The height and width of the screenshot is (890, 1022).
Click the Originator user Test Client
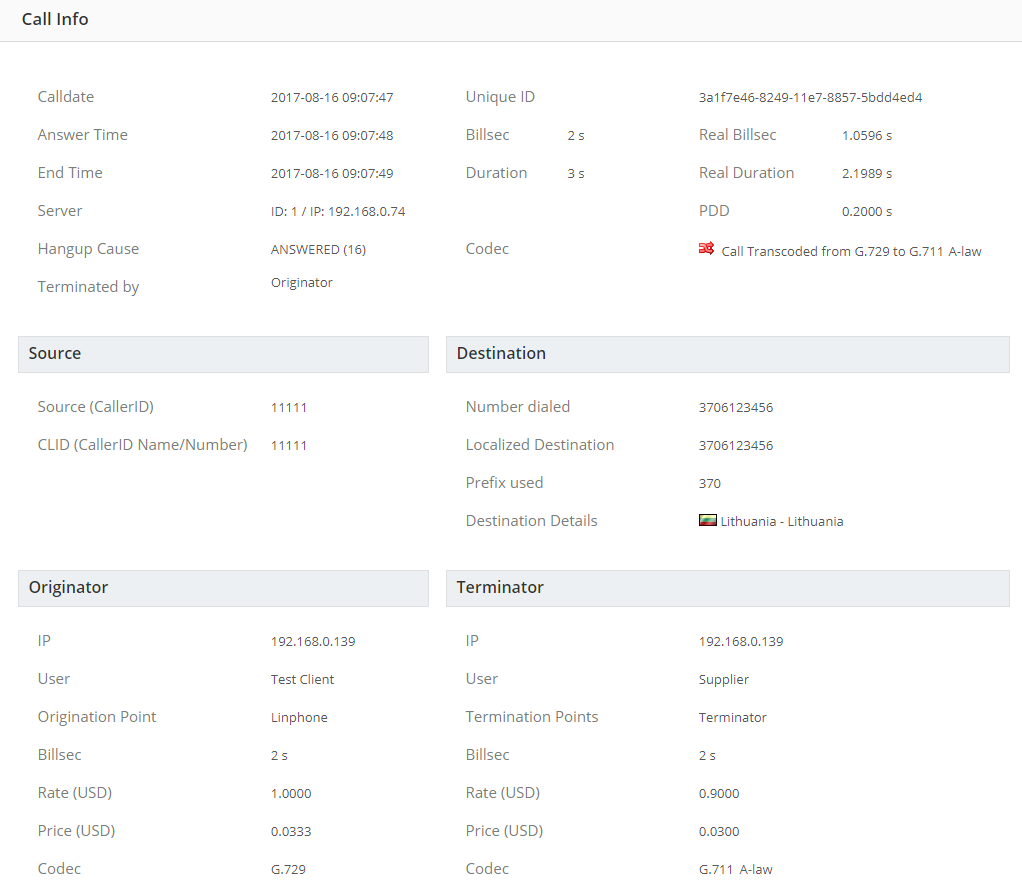[302, 679]
